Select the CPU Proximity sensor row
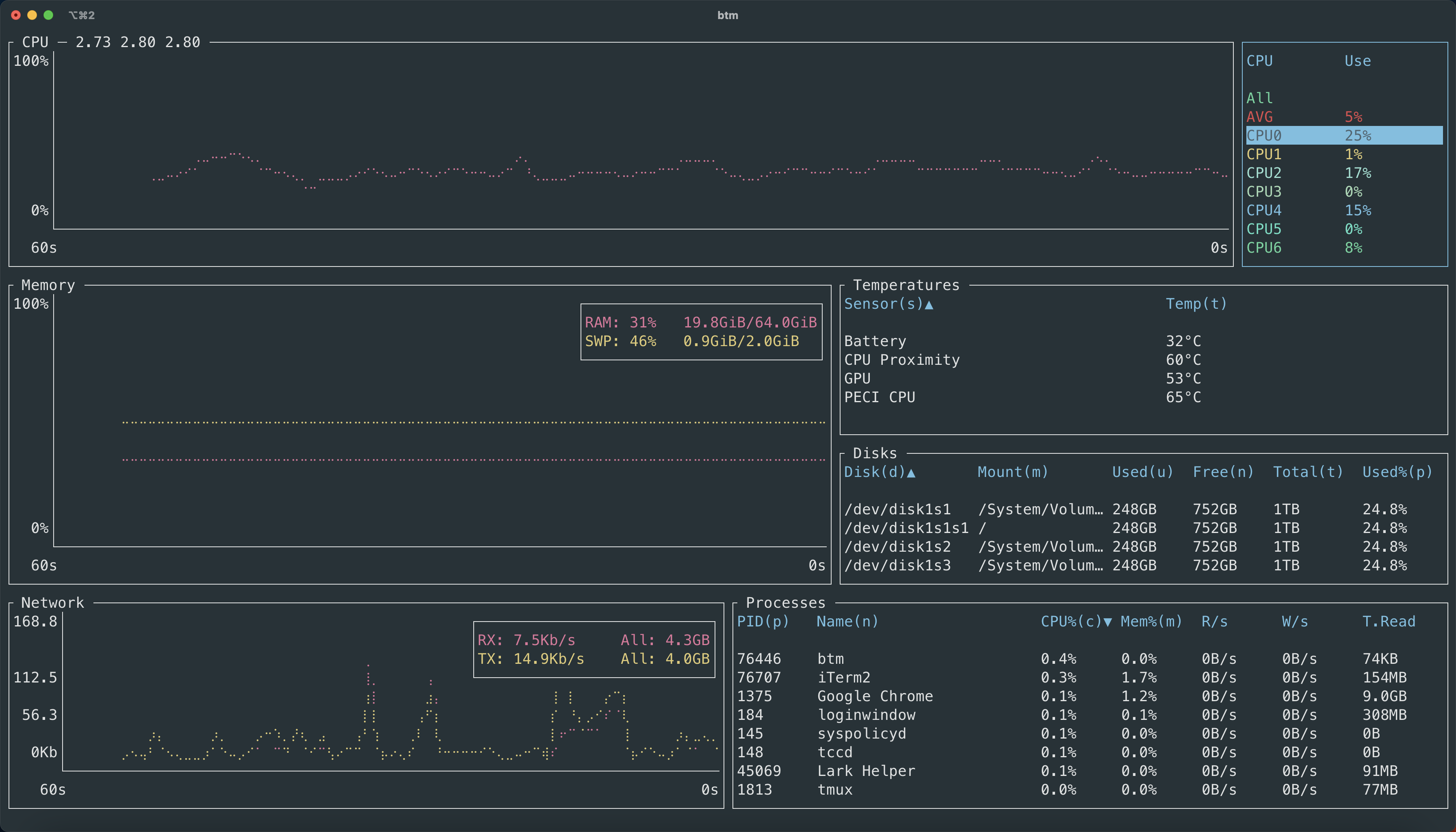Screen dimensions: 1456x832 [1144, 360]
